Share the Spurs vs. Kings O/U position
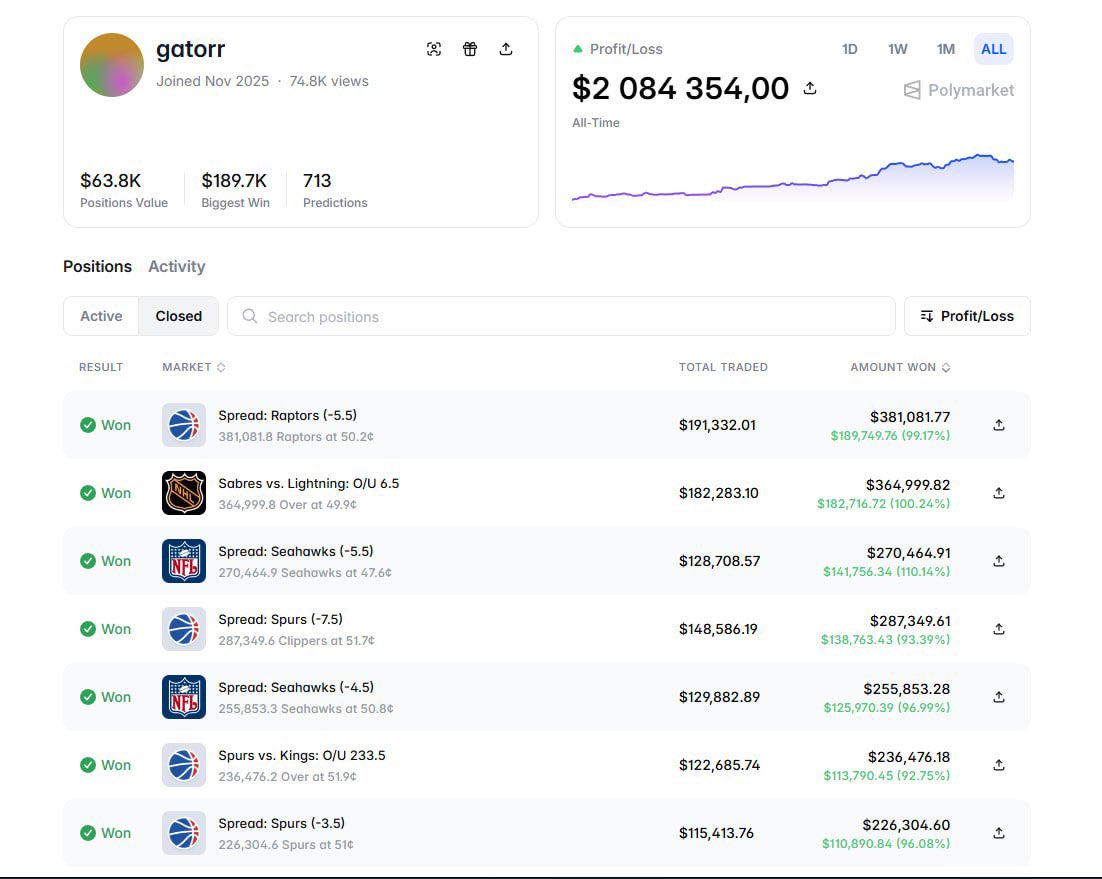The width and height of the screenshot is (1102, 879). (x=998, y=765)
